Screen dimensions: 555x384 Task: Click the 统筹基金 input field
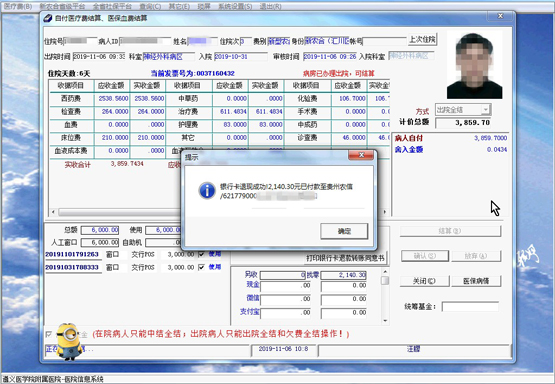[470, 306]
